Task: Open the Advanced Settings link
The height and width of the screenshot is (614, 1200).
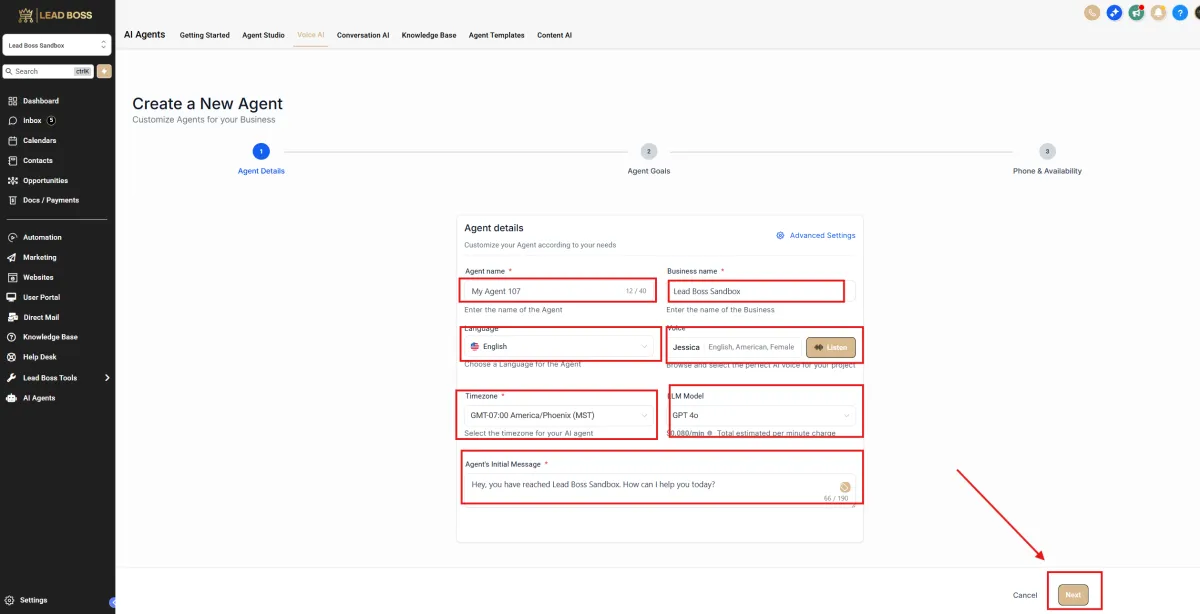Action: 822,236
